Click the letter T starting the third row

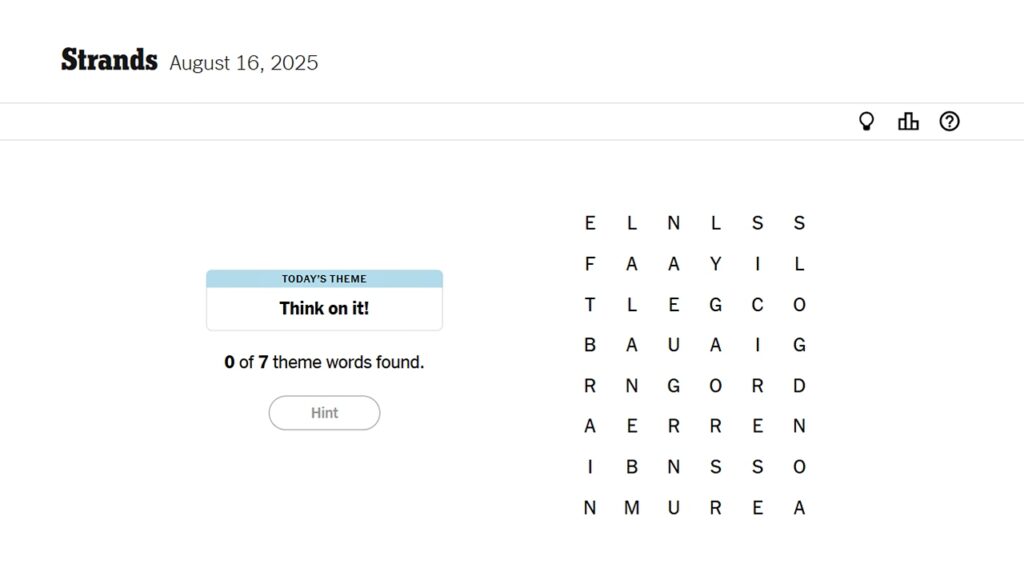pos(589,304)
